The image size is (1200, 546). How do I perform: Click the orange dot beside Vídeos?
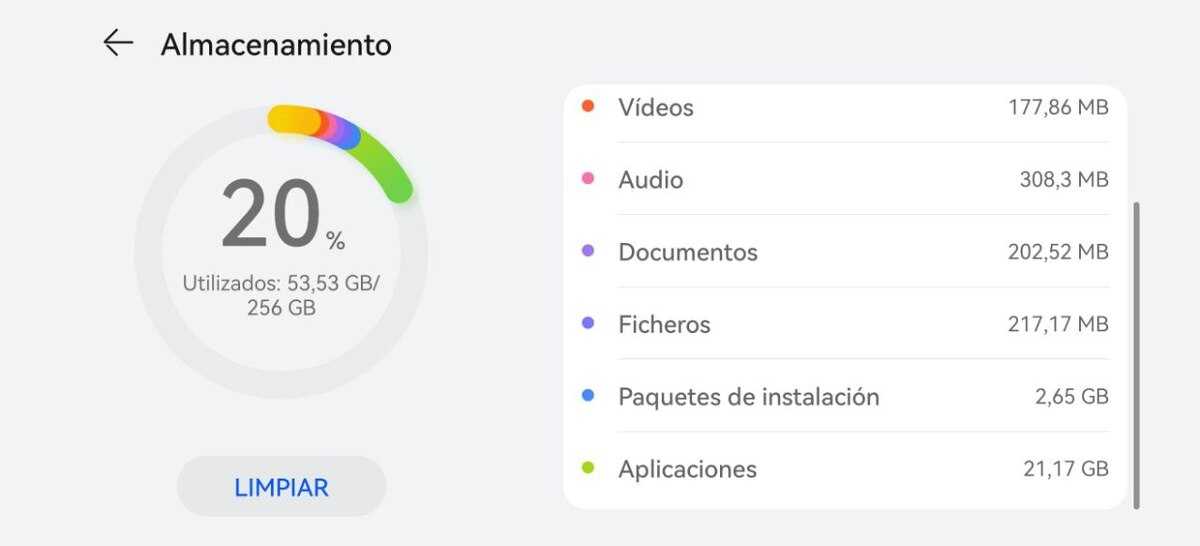pos(588,106)
